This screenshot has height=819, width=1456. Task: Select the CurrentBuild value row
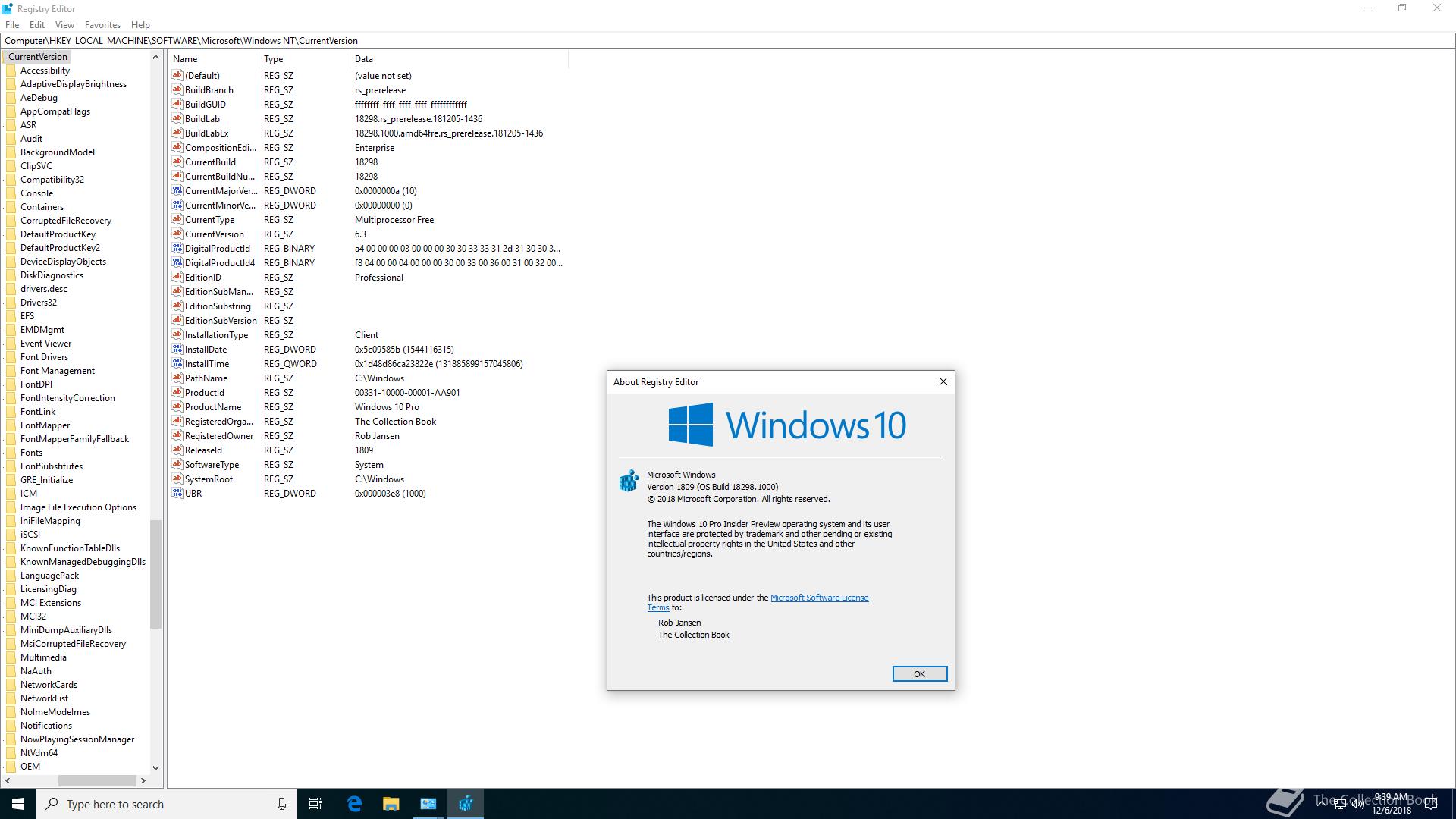[368, 162]
